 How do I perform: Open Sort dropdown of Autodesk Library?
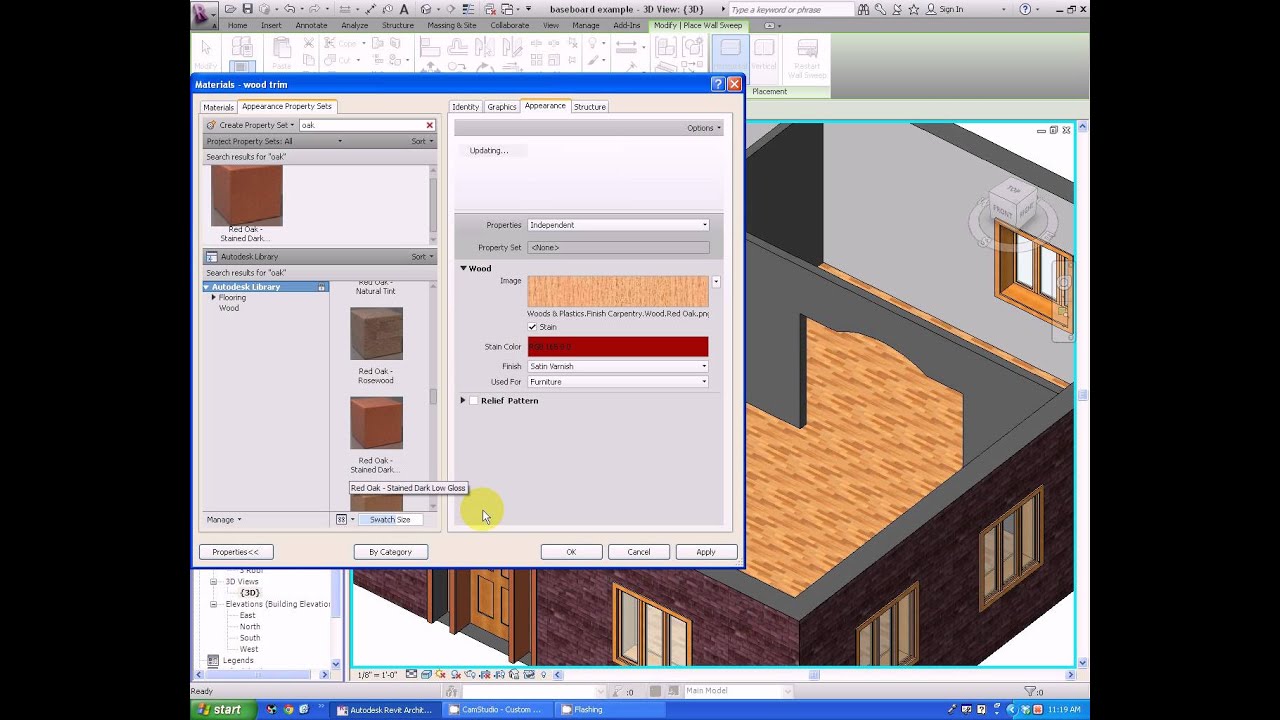click(422, 257)
